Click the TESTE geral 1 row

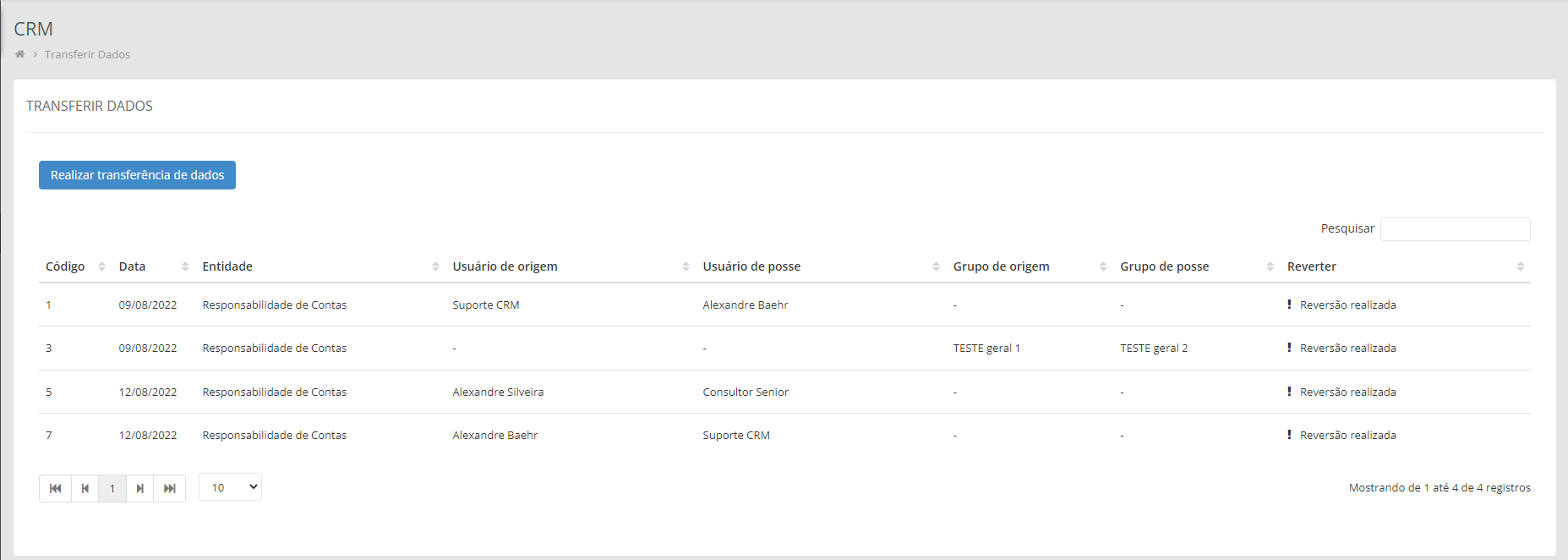click(x=986, y=349)
